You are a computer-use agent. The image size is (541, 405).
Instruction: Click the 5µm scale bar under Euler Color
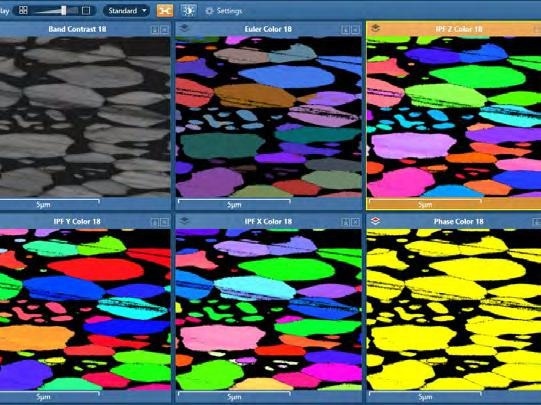tap(234, 204)
